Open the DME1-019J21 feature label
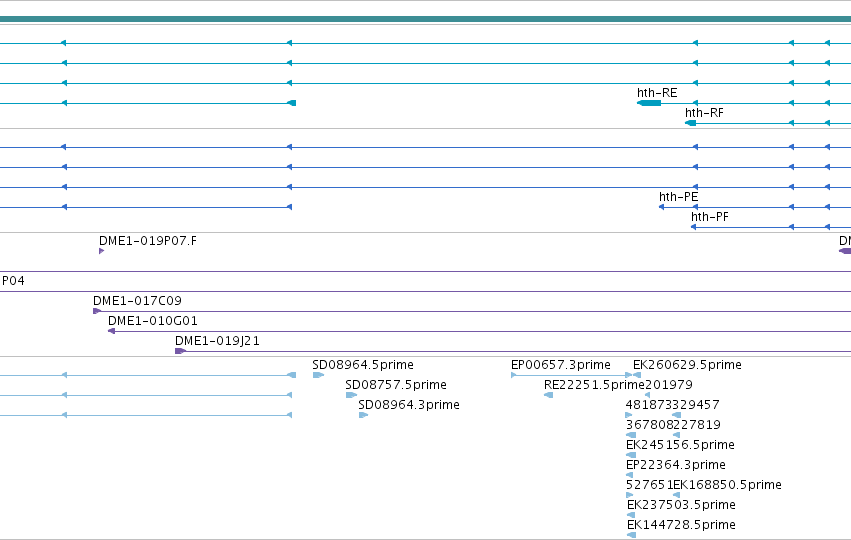Image resolution: width=851 pixels, height=540 pixels. point(217,341)
